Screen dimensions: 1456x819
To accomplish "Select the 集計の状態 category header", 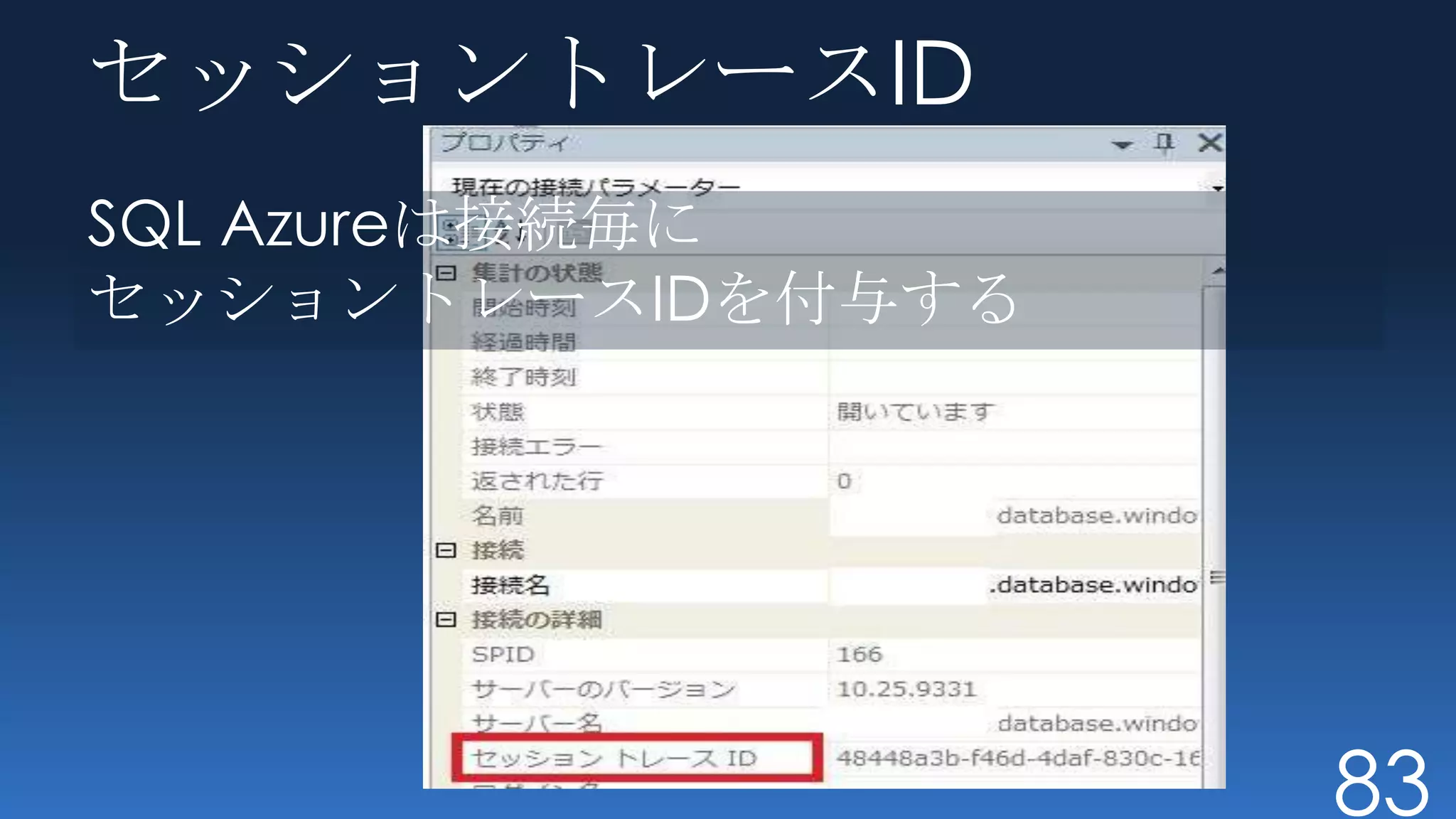I will click(537, 273).
